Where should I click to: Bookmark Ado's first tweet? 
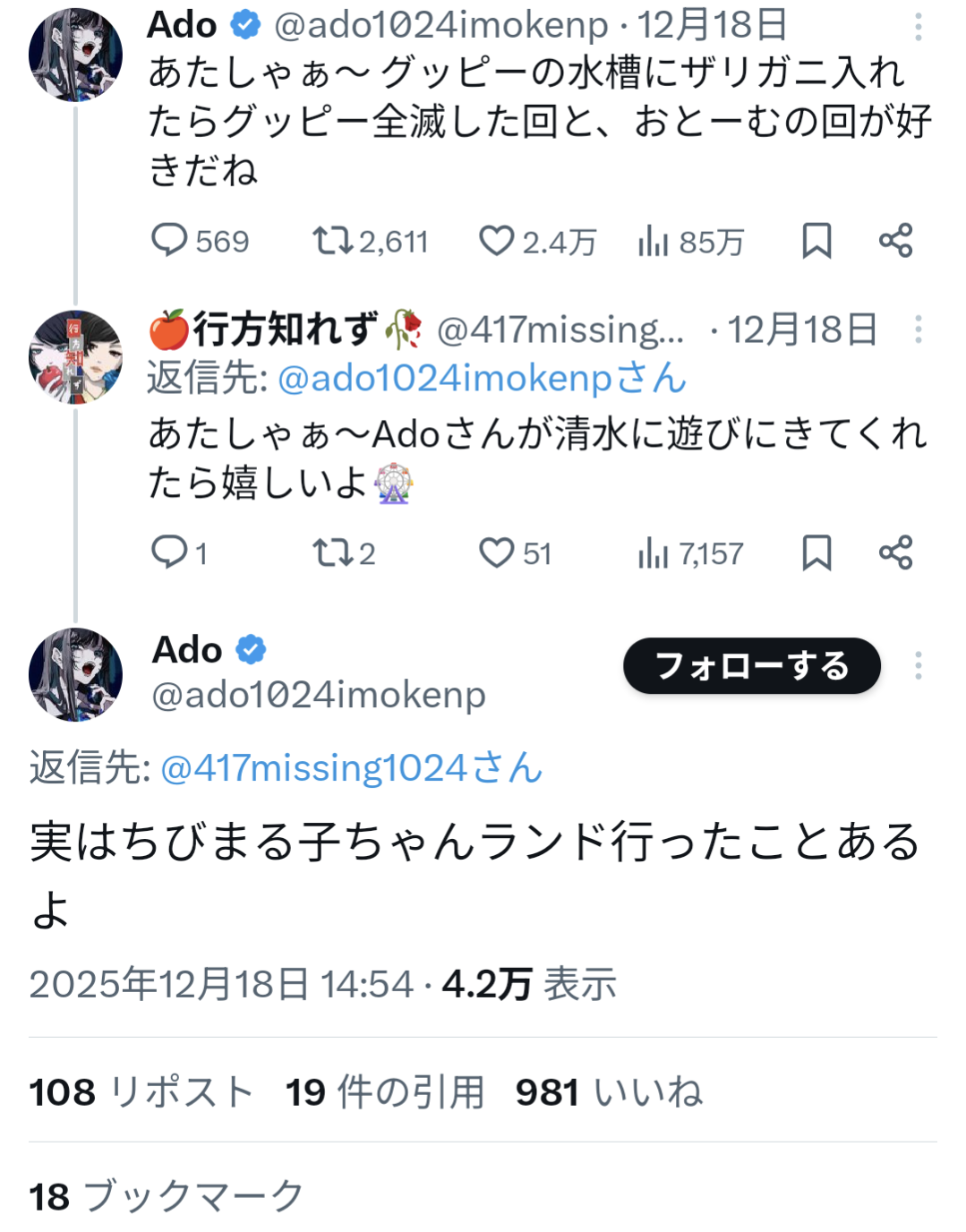click(816, 240)
